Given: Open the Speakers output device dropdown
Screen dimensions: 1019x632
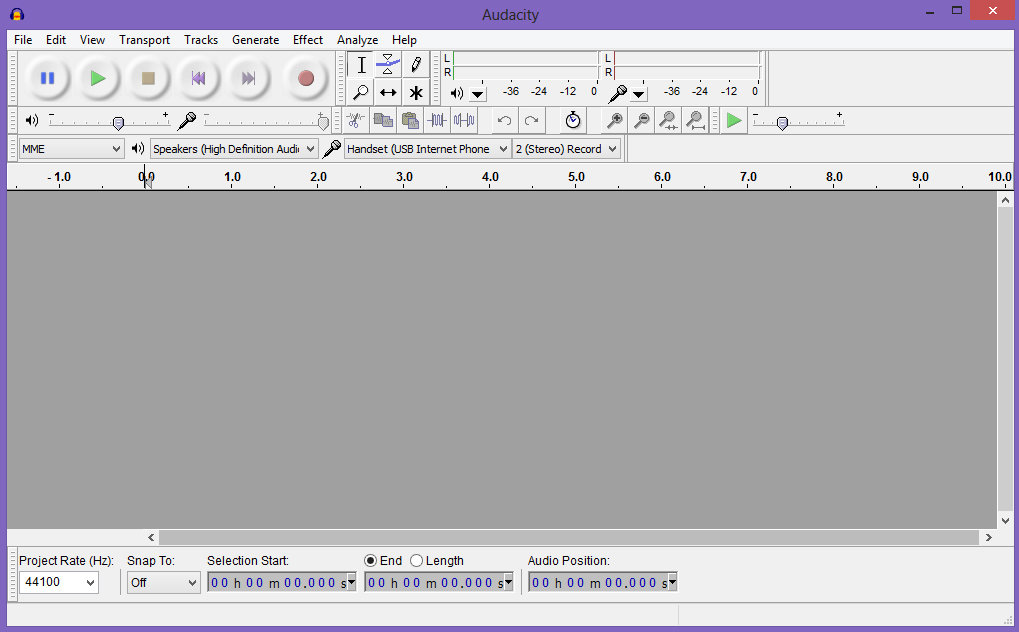Looking at the screenshot, I should 234,149.
